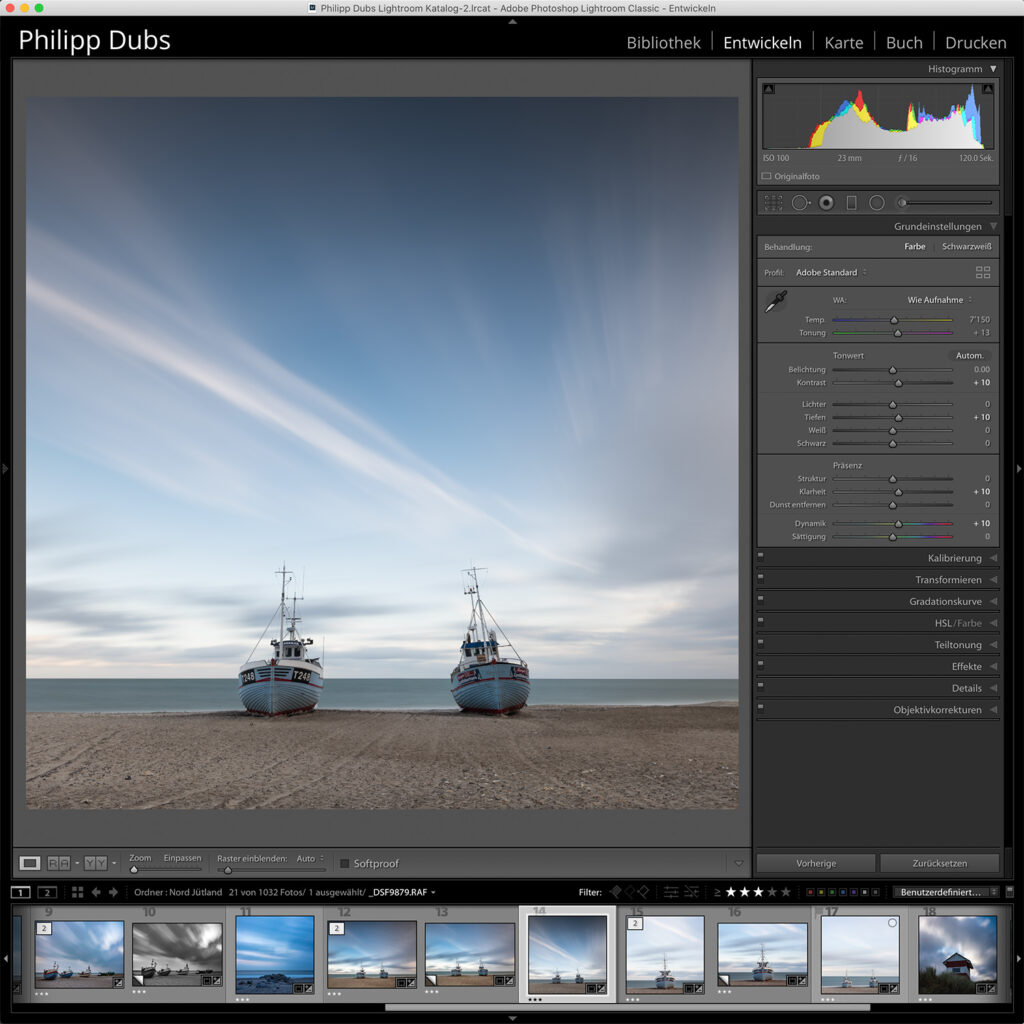Activate the spot removal tool
This screenshot has width=1024, height=1024.
pos(800,203)
